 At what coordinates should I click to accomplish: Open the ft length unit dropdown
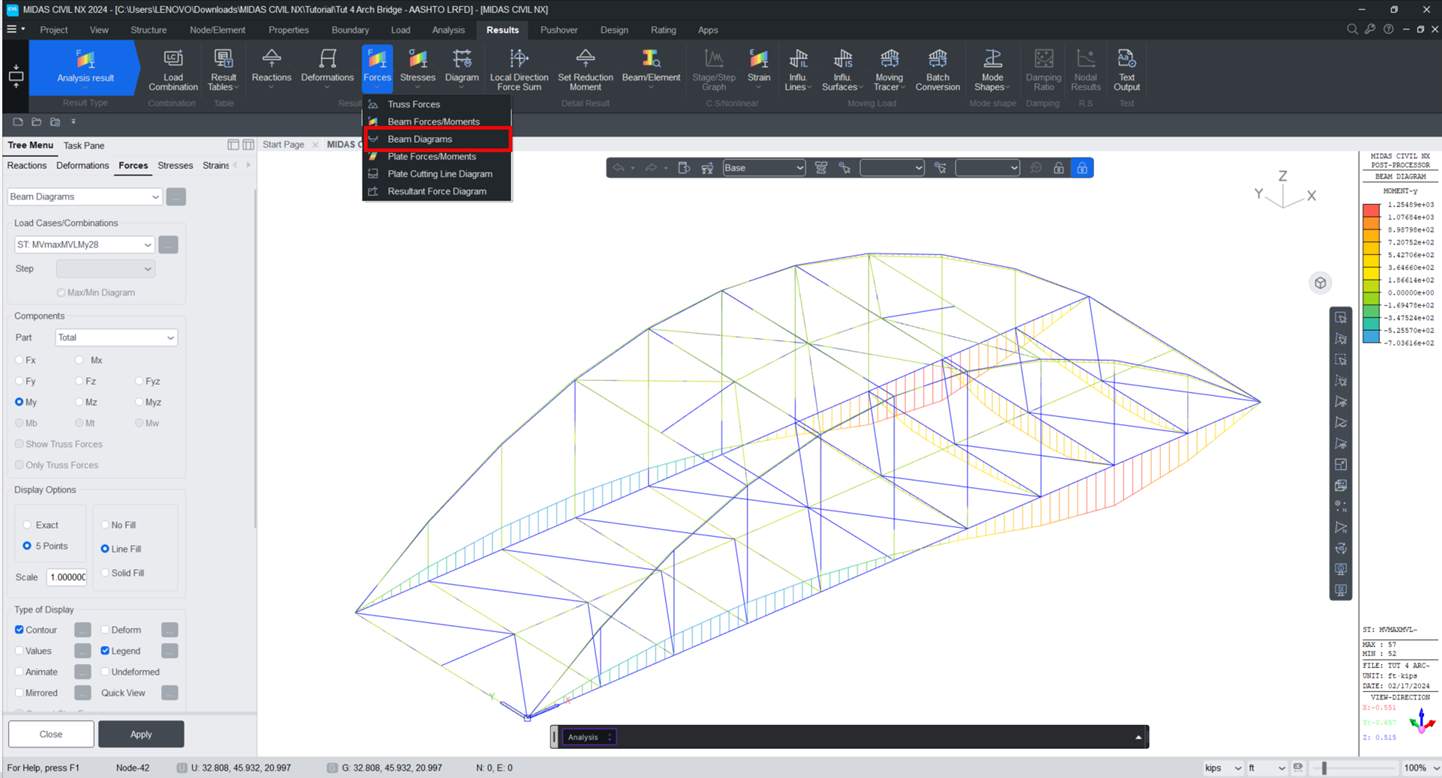(x=1266, y=768)
